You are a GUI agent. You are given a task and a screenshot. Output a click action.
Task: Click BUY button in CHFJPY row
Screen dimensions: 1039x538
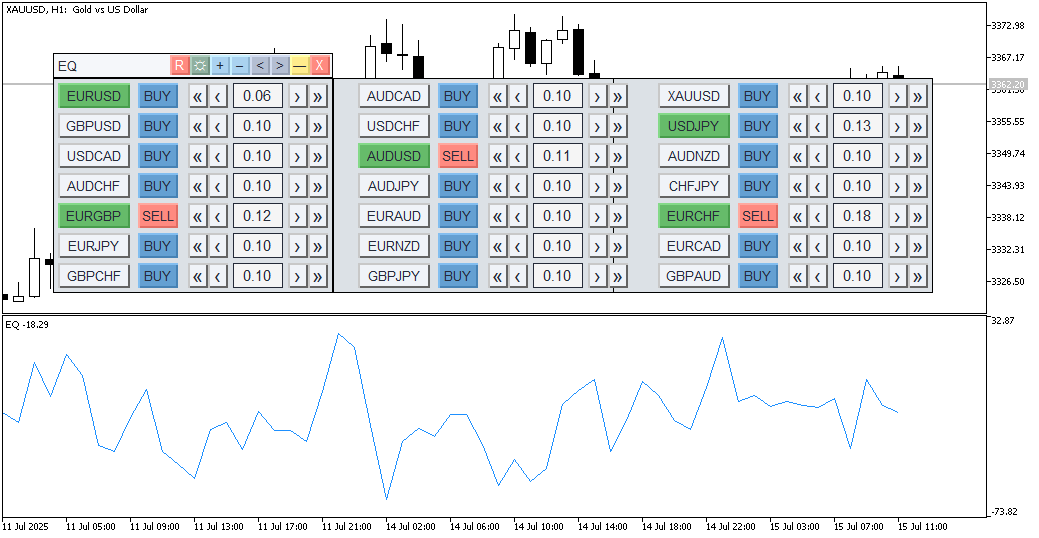(x=757, y=186)
